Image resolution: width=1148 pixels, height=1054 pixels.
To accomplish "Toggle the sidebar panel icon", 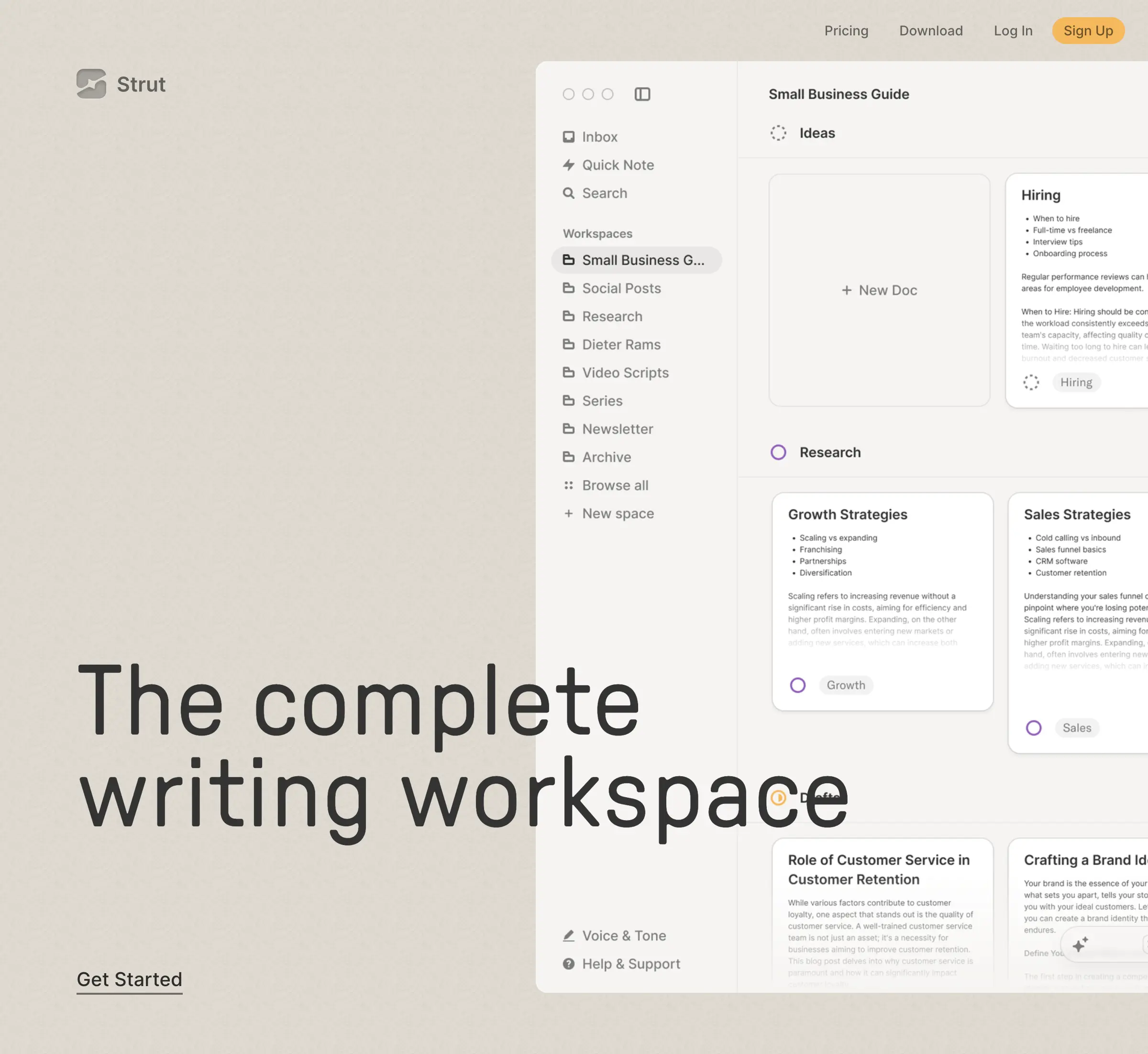I will [x=642, y=94].
